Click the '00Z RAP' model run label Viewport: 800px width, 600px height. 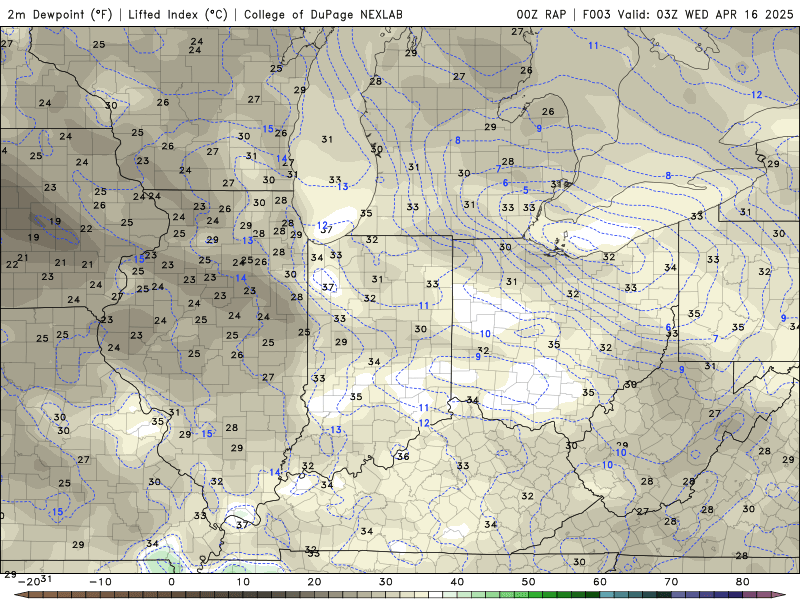point(541,14)
